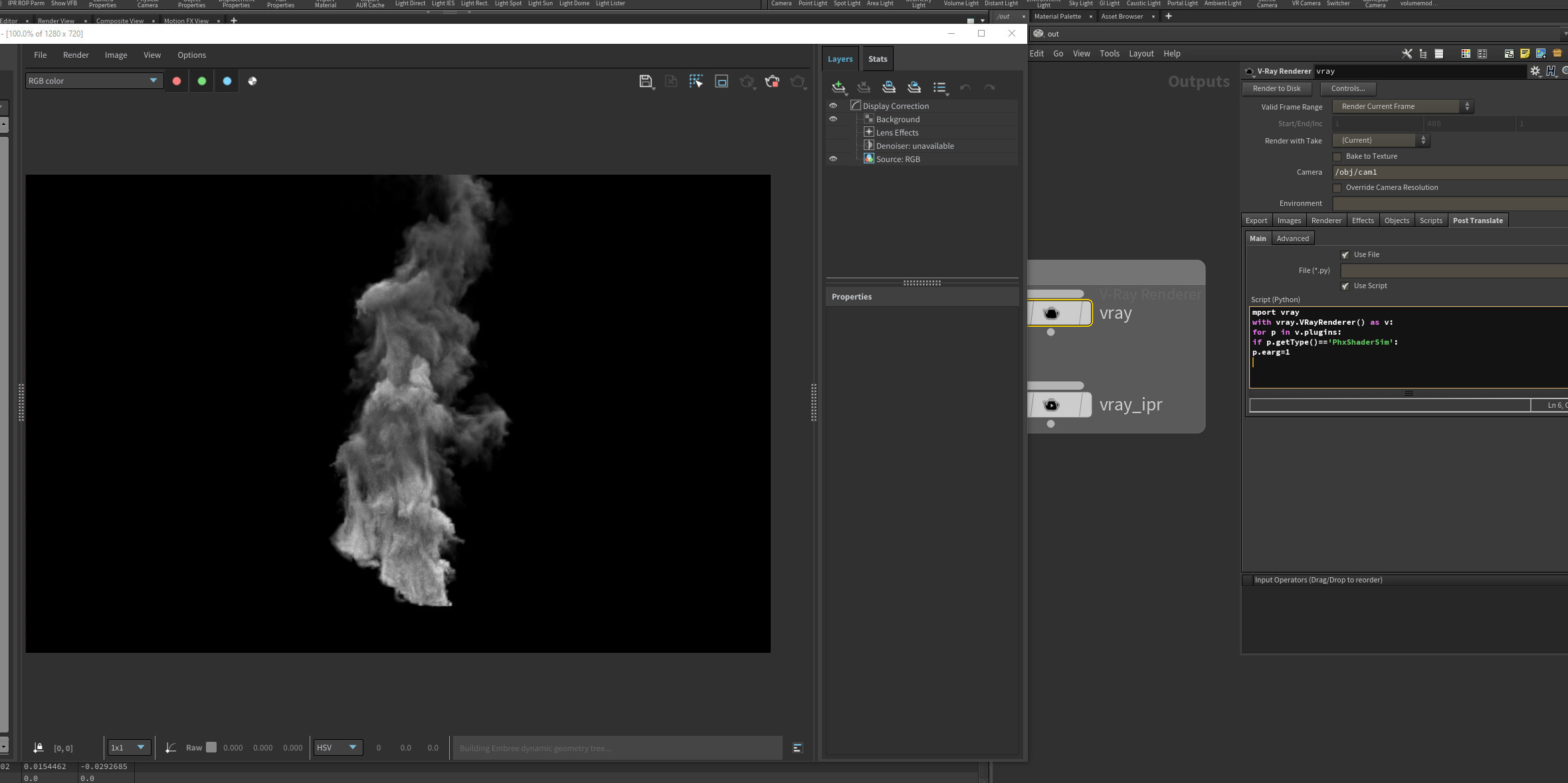Click the Redo arrow in Layers panel
The image size is (1568, 783).
pos(989,87)
